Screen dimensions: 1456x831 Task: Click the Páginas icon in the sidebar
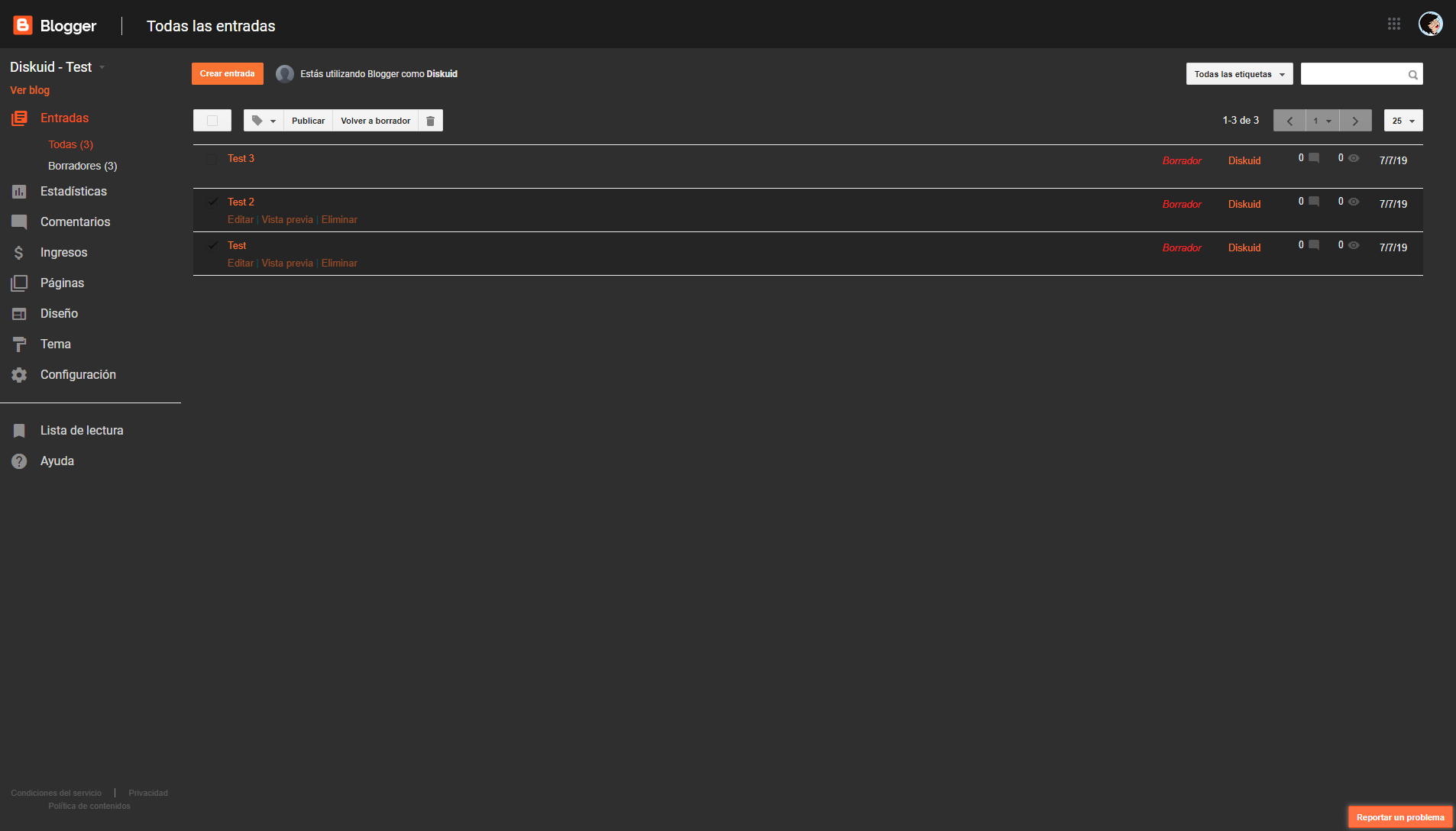point(18,283)
